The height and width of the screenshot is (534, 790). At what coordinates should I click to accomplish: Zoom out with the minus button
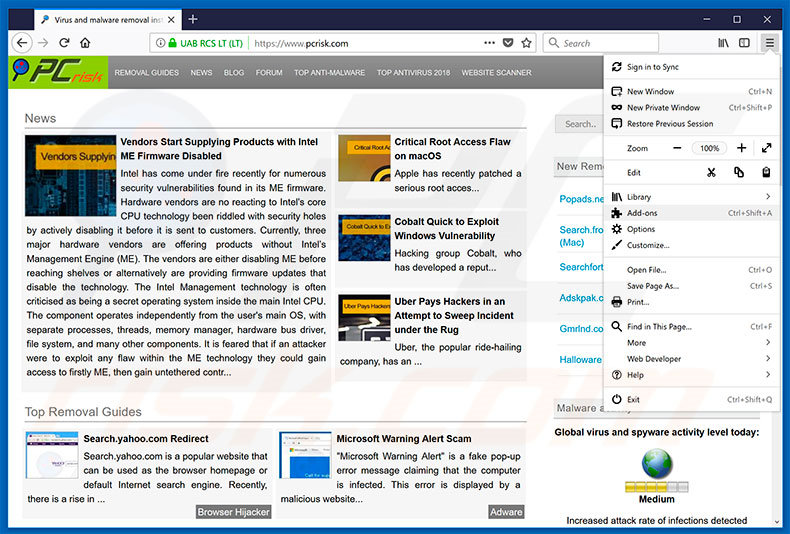[x=677, y=148]
